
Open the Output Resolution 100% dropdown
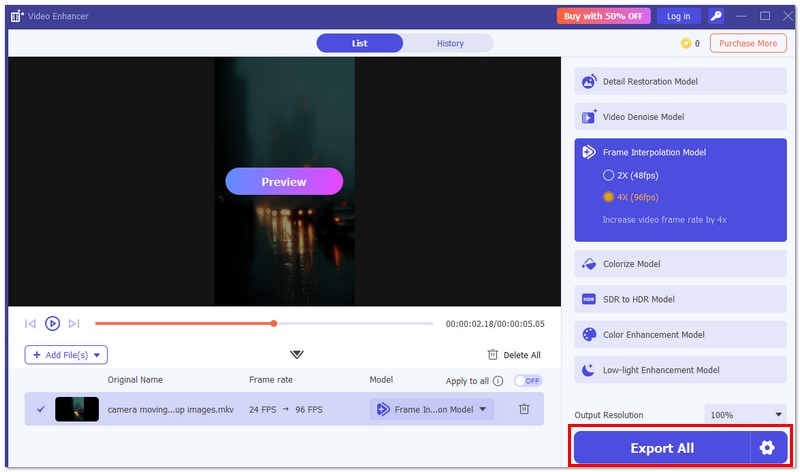745,415
